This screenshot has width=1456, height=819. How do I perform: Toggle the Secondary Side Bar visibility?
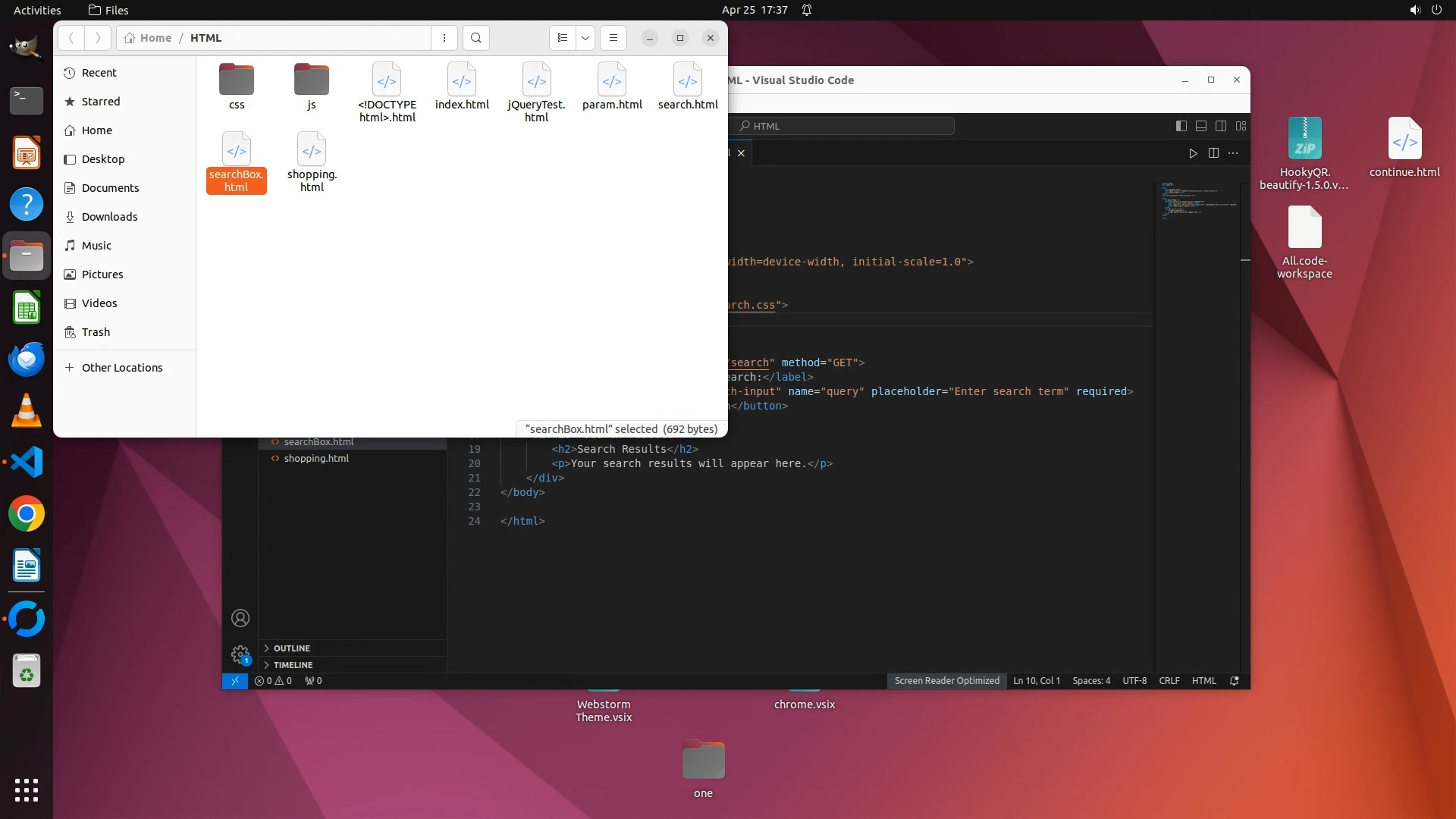1221,126
